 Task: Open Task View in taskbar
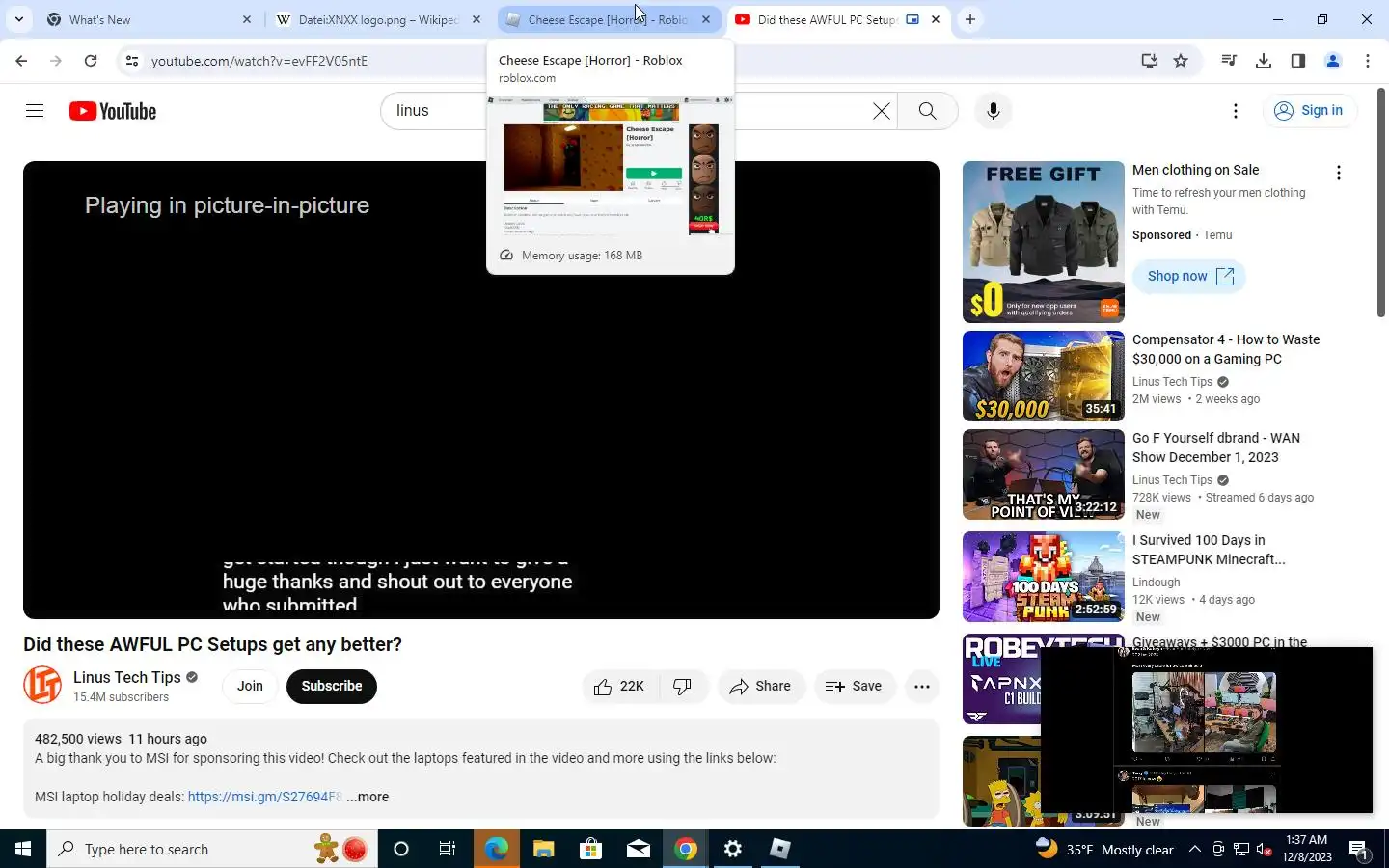pyautogui.click(x=448, y=849)
